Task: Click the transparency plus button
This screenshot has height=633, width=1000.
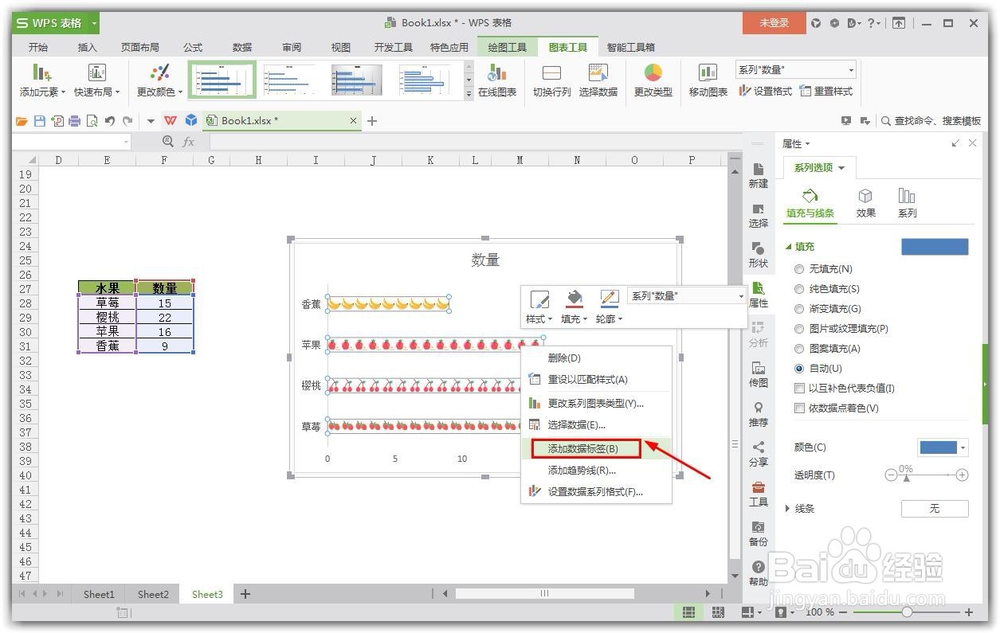Action: [x=962, y=475]
